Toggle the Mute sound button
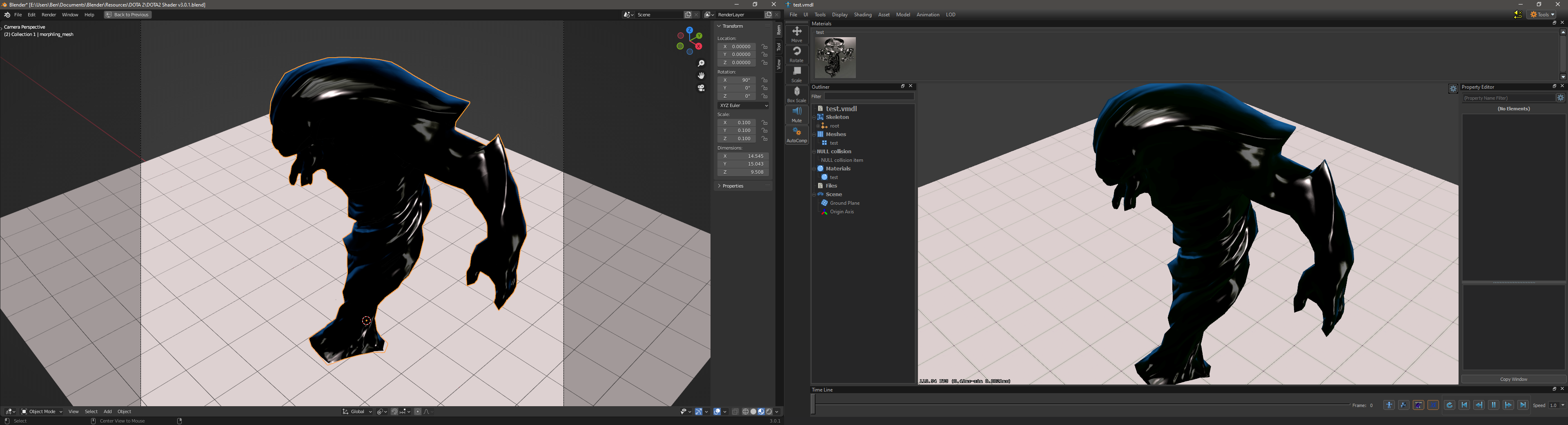The image size is (1568, 425). click(796, 114)
